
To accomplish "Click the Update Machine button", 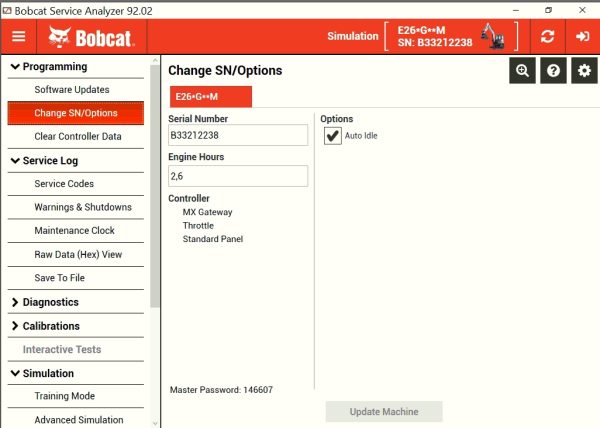I will pyautogui.click(x=384, y=412).
